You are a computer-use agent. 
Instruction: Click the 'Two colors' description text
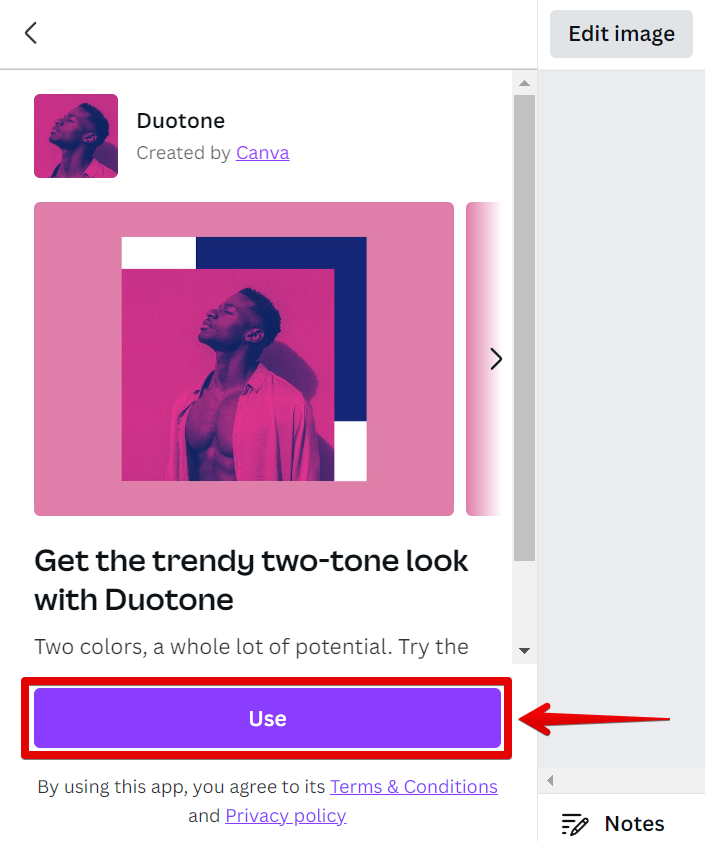coord(252,647)
